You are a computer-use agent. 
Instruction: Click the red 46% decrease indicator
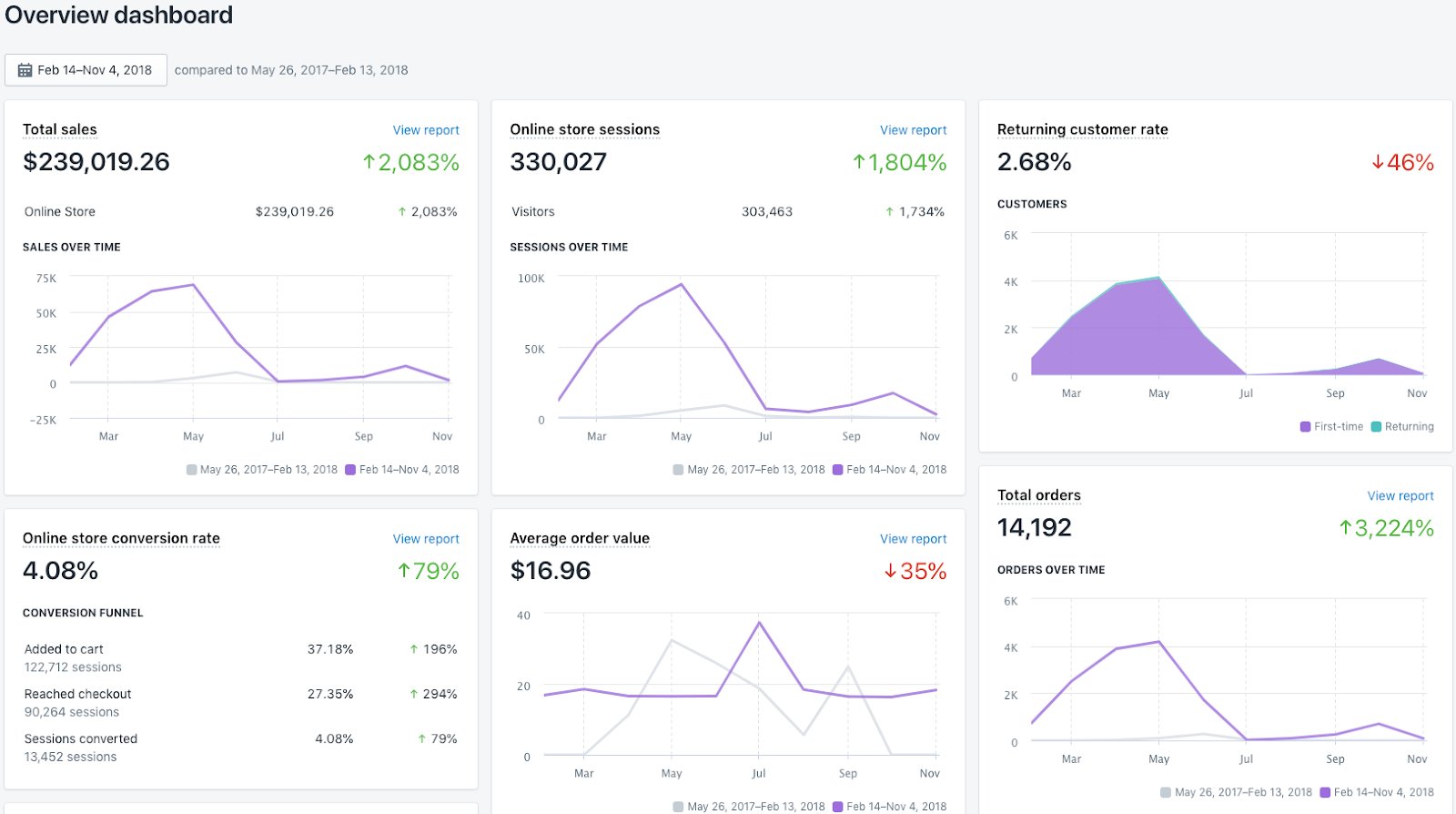coord(1402,163)
